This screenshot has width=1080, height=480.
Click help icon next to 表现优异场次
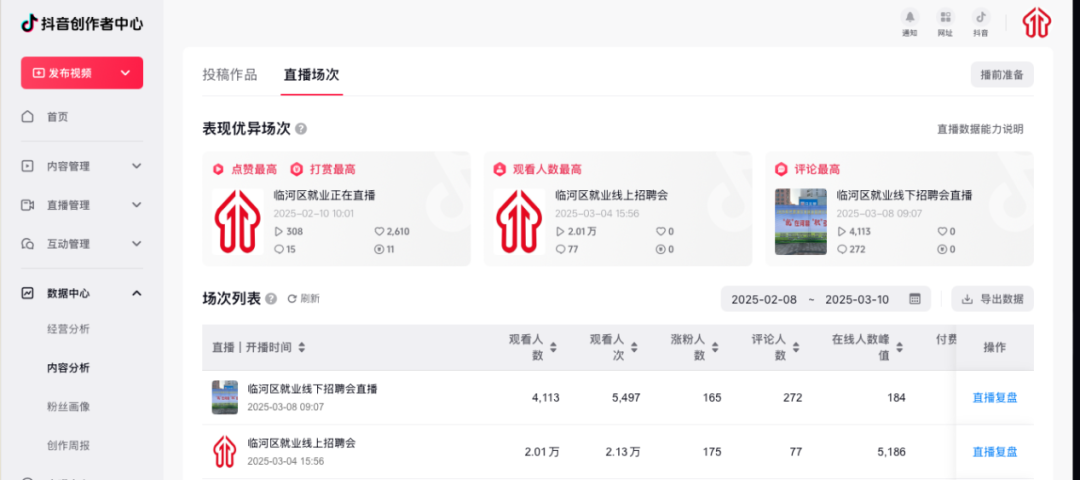(x=301, y=129)
